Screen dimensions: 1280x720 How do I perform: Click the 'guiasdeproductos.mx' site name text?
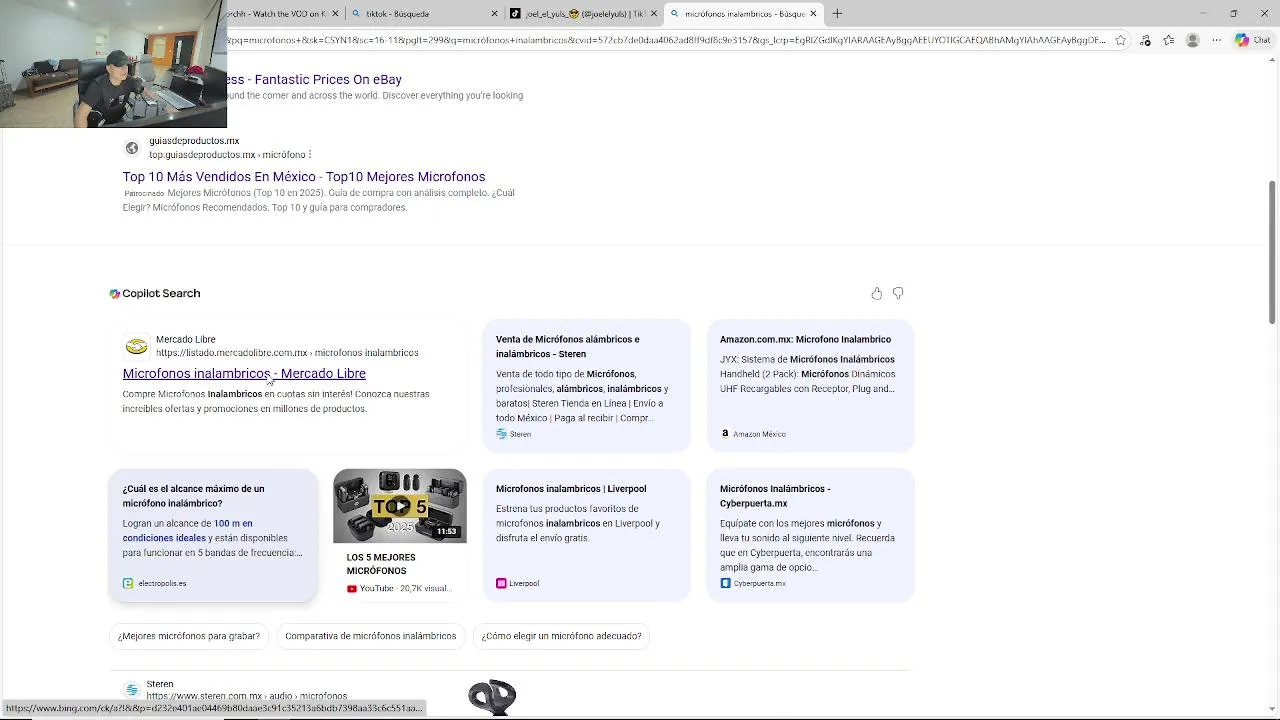(x=194, y=141)
